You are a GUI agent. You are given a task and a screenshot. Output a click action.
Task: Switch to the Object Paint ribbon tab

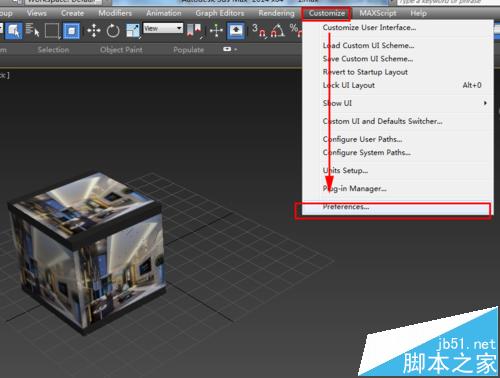[x=121, y=50]
